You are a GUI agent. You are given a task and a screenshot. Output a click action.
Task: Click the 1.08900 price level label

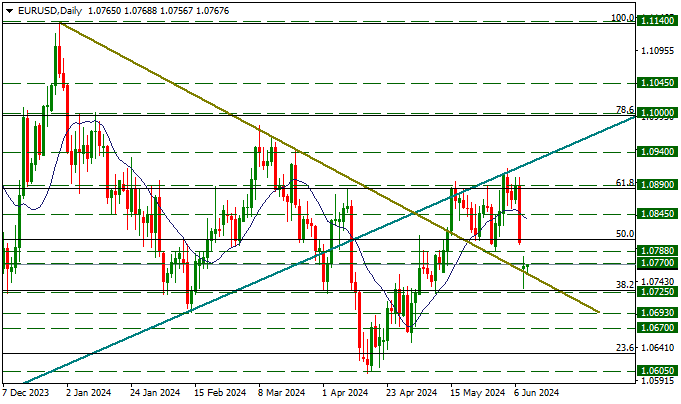[x=657, y=185]
